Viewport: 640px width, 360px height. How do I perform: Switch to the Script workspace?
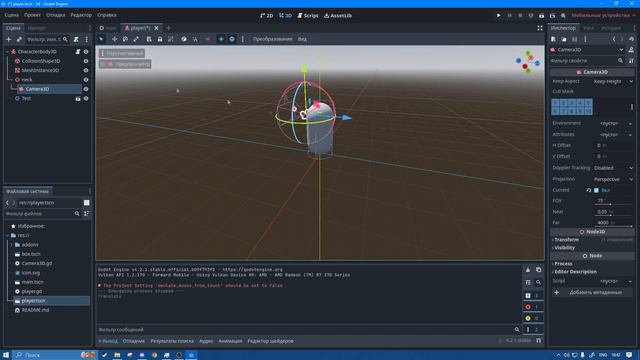click(307, 16)
